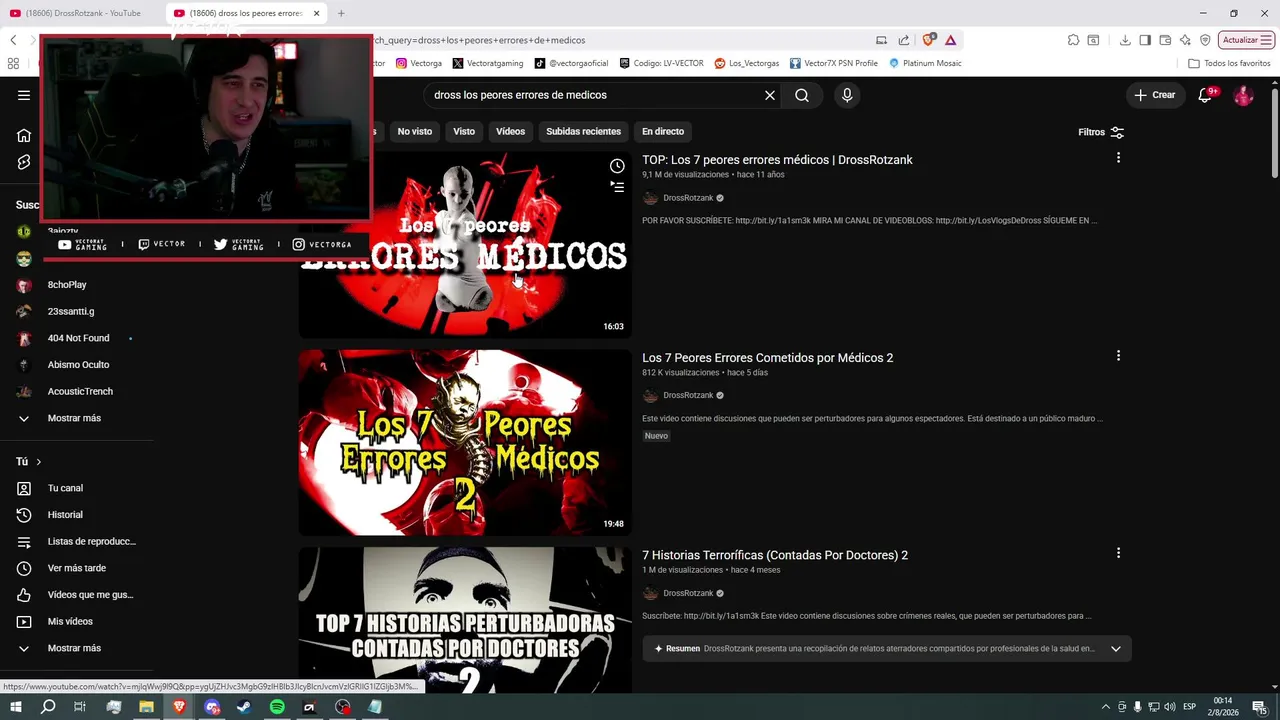The image size is (1280, 720).
Task: Select the 'Subidas recientes' filter chip
Action: pyautogui.click(x=583, y=131)
